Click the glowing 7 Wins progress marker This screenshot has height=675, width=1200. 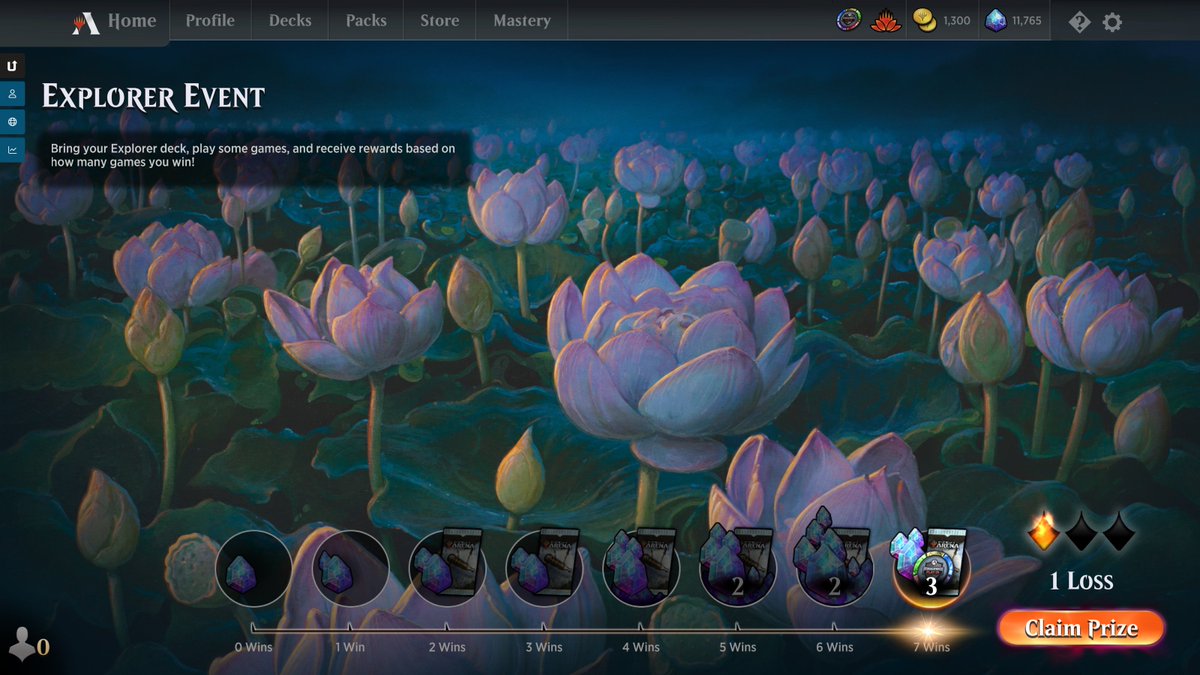coord(929,629)
